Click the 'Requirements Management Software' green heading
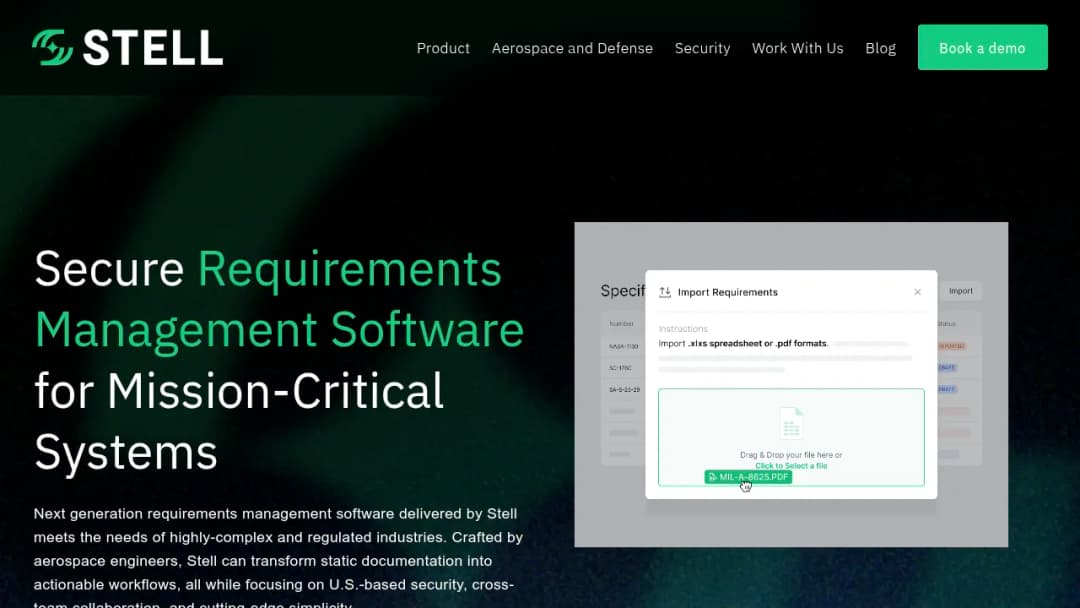The width and height of the screenshot is (1080, 608). point(280,299)
